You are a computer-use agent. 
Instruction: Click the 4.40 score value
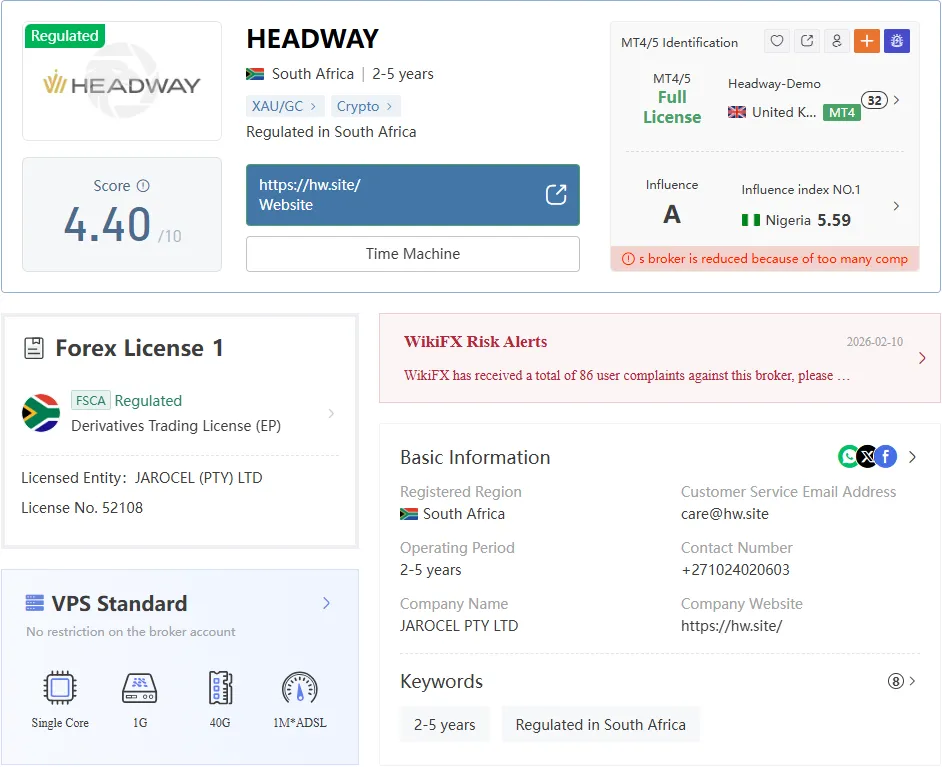click(x=108, y=225)
